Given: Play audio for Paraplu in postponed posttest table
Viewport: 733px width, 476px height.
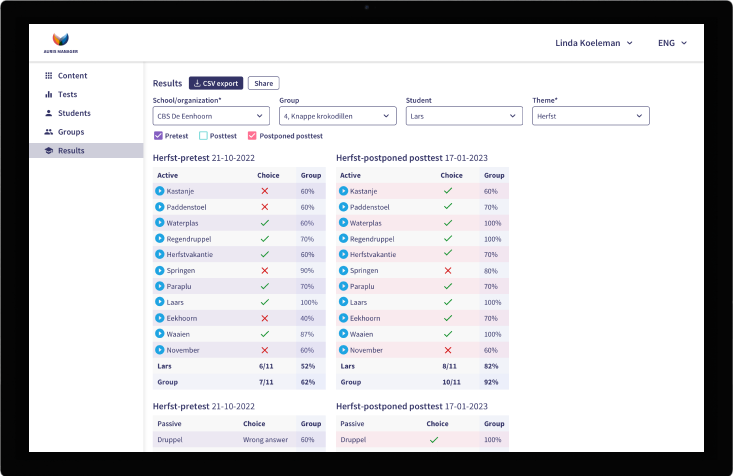Looking at the screenshot, I should tap(344, 286).
